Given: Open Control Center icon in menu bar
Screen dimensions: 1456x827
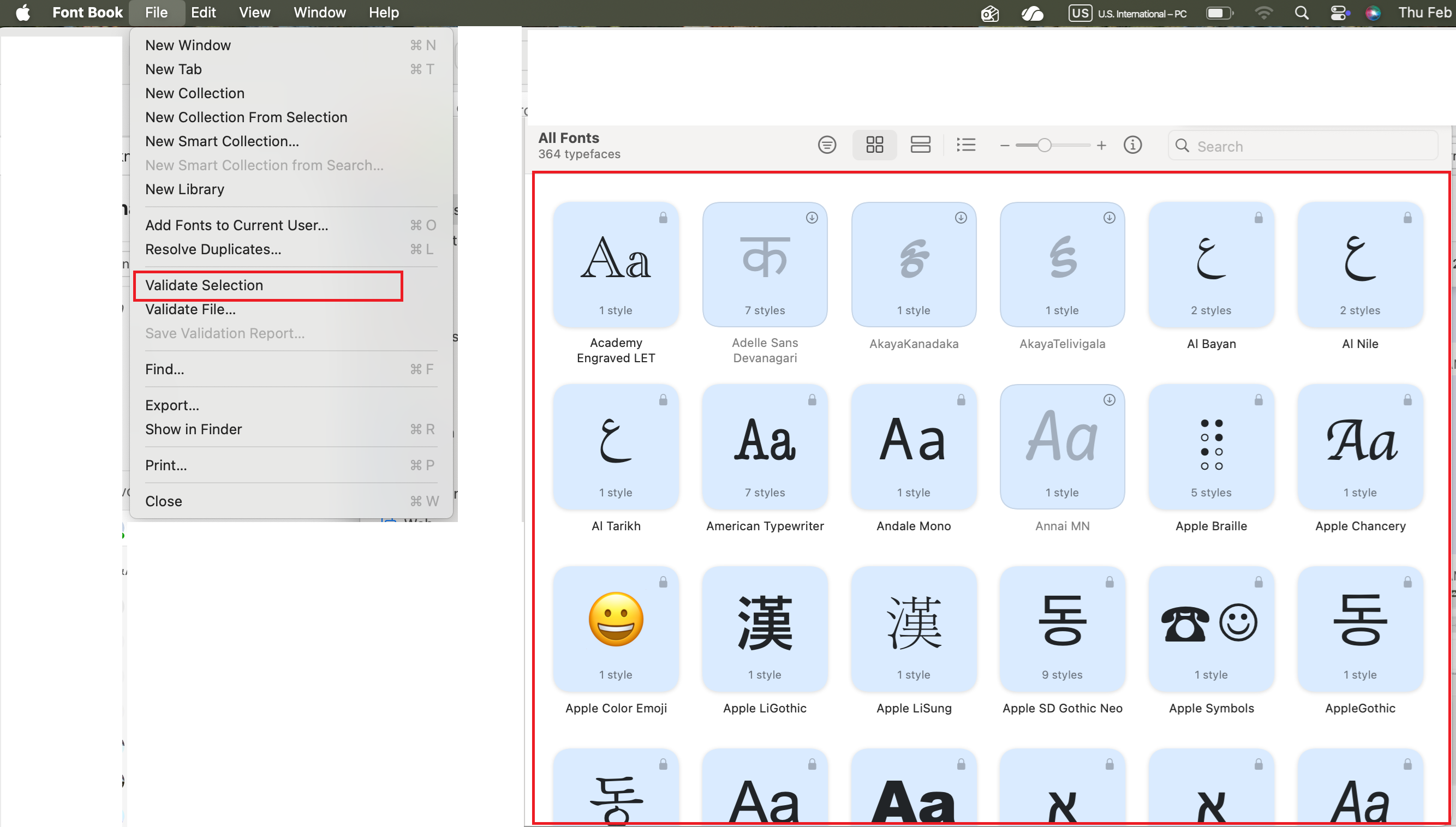Looking at the screenshot, I should pyautogui.click(x=1339, y=13).
